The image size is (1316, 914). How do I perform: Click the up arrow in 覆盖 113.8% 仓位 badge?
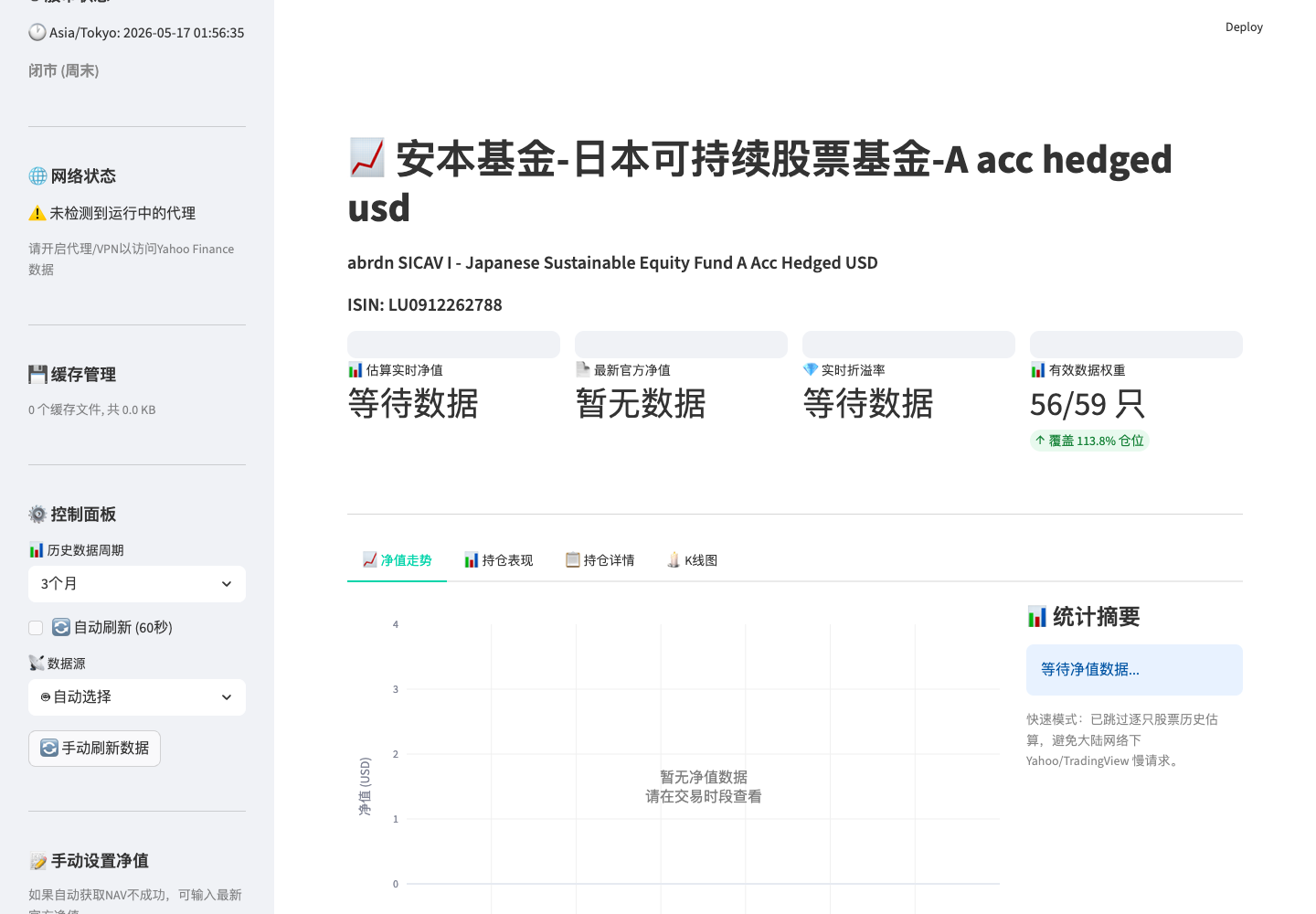point(1040,441)
